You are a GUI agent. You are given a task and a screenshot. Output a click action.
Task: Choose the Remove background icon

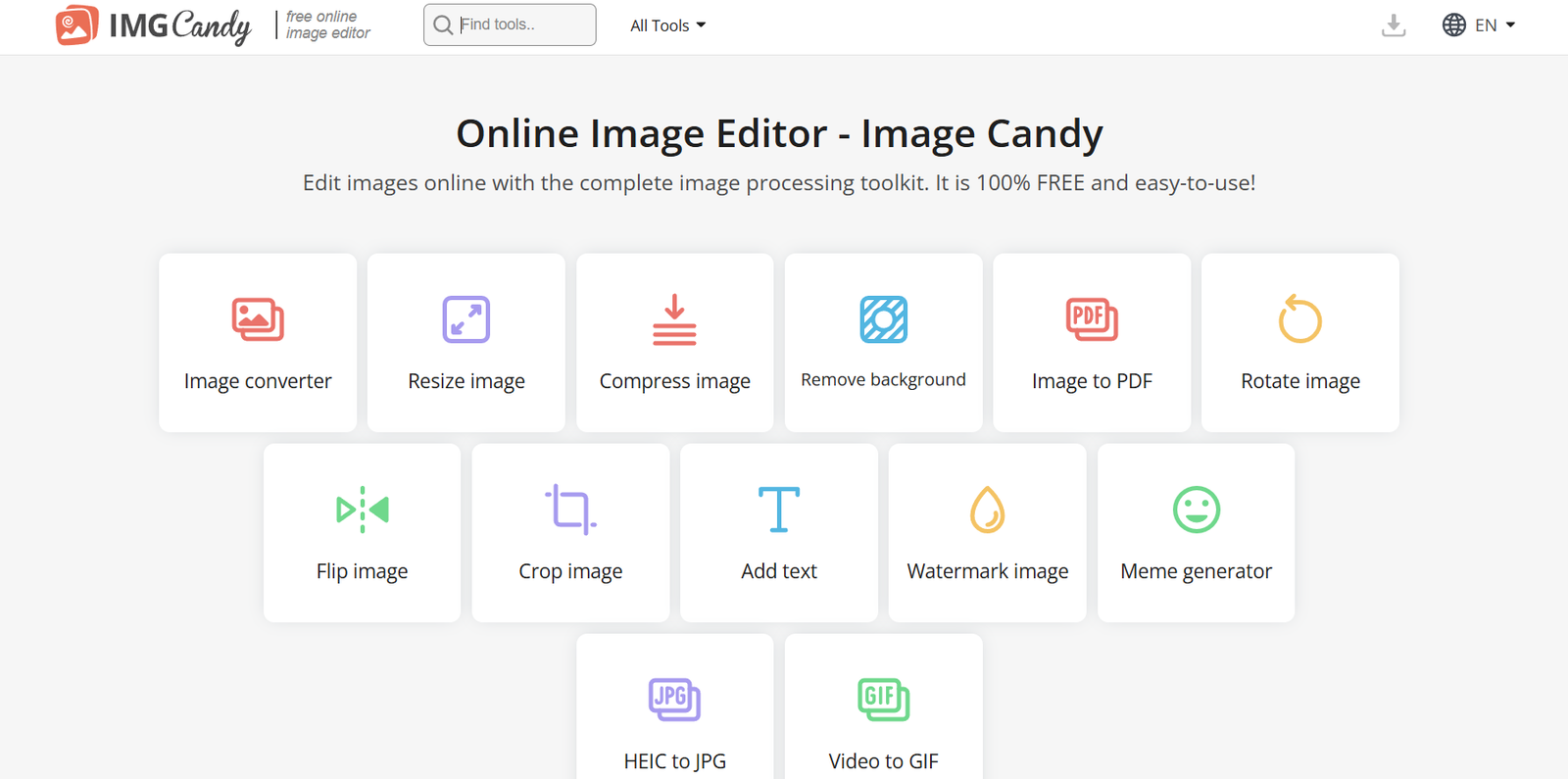883,319
